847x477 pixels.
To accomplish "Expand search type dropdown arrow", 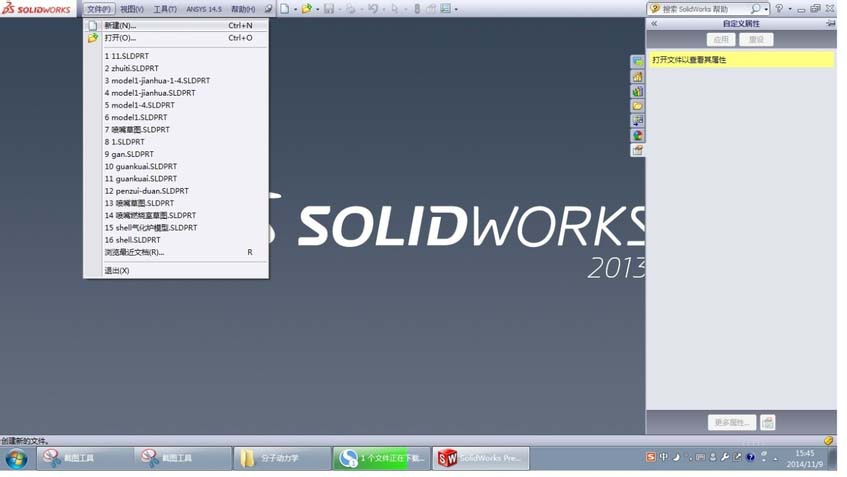I will click(x=766, y=9).
